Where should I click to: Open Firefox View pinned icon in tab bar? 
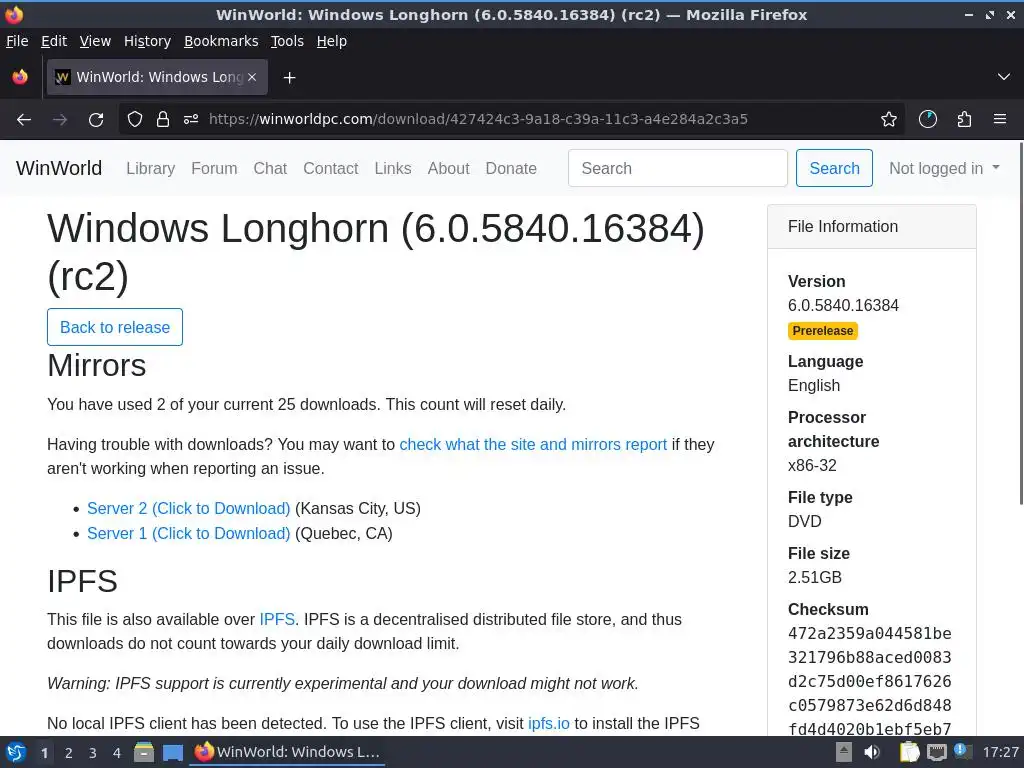point(20,77)
